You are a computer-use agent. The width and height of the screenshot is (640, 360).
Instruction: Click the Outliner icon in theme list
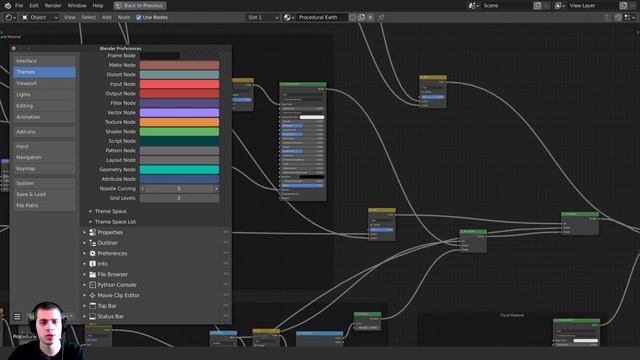click(93, 243)
